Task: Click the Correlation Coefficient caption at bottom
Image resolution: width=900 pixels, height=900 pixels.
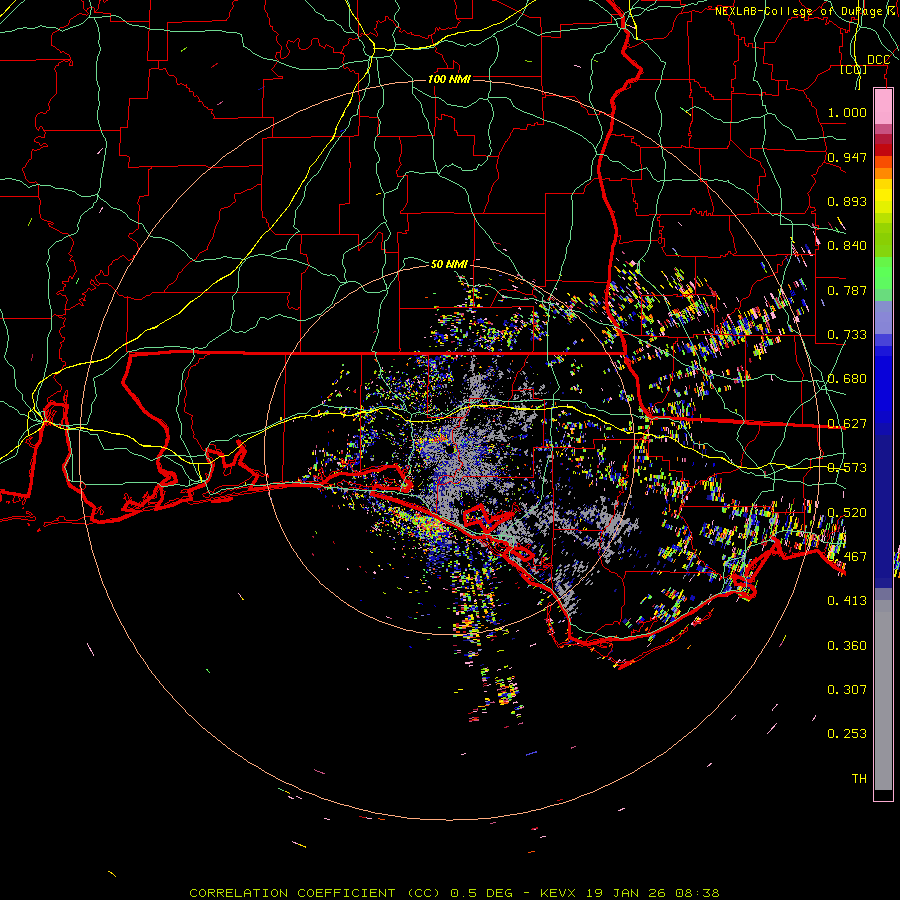Action: coord(454,893)
